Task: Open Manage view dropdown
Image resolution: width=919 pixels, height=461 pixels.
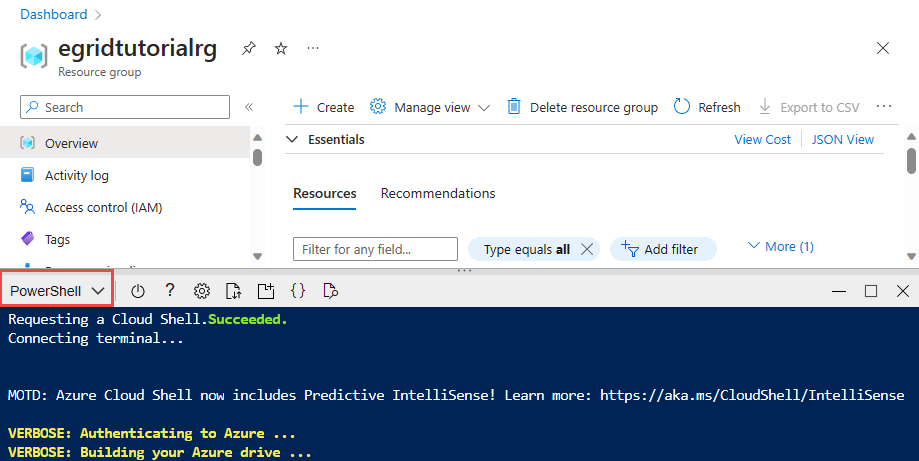Action: [x=430, y=107]
